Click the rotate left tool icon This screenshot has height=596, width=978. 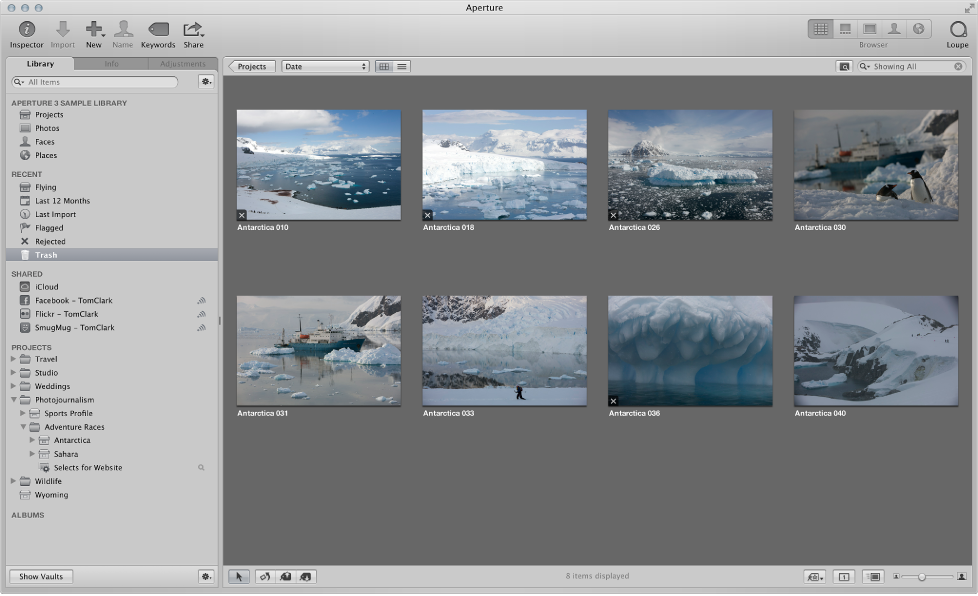click(265, 577)
